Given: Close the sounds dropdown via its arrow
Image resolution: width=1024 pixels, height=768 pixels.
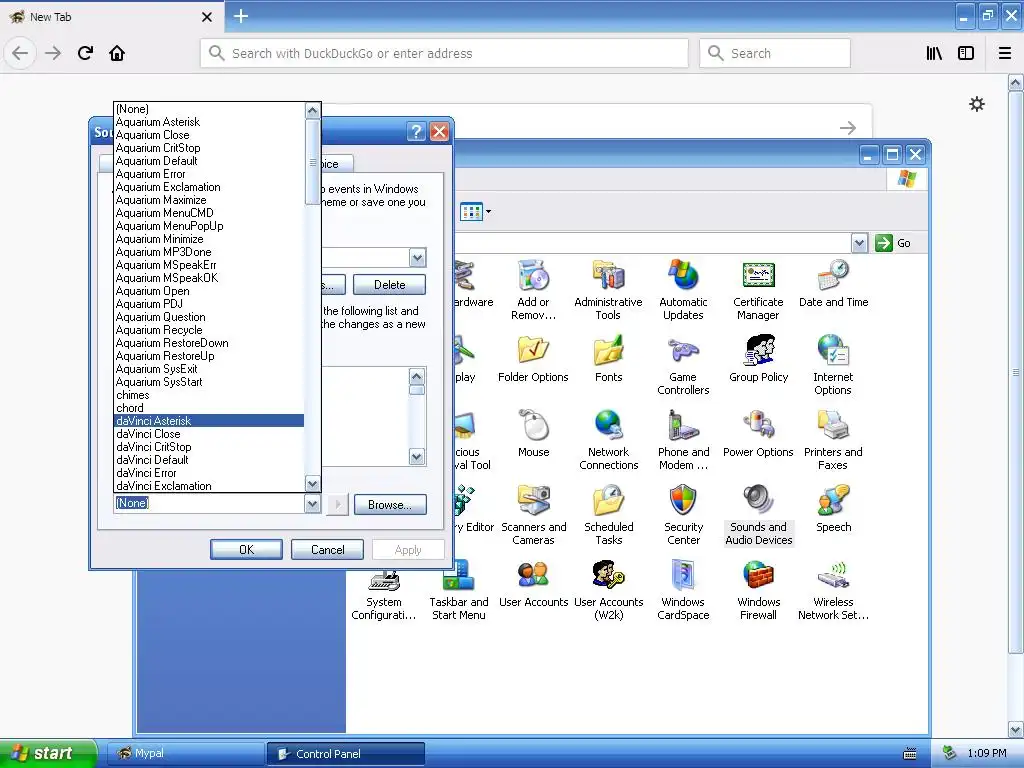Looking at the screenshot, I should click(x=312, y=504).
